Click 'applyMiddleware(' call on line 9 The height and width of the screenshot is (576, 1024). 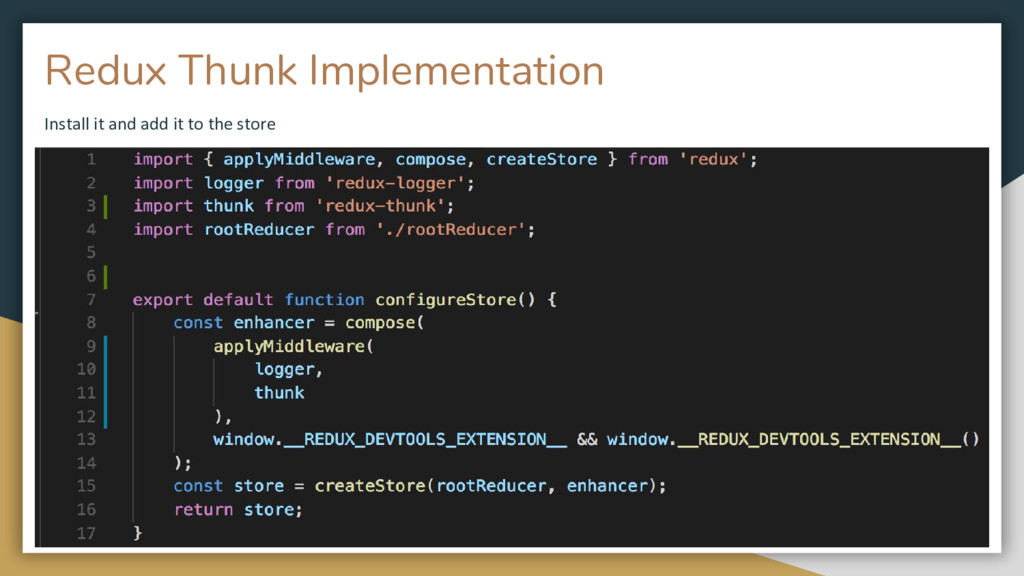click(293, 346)
